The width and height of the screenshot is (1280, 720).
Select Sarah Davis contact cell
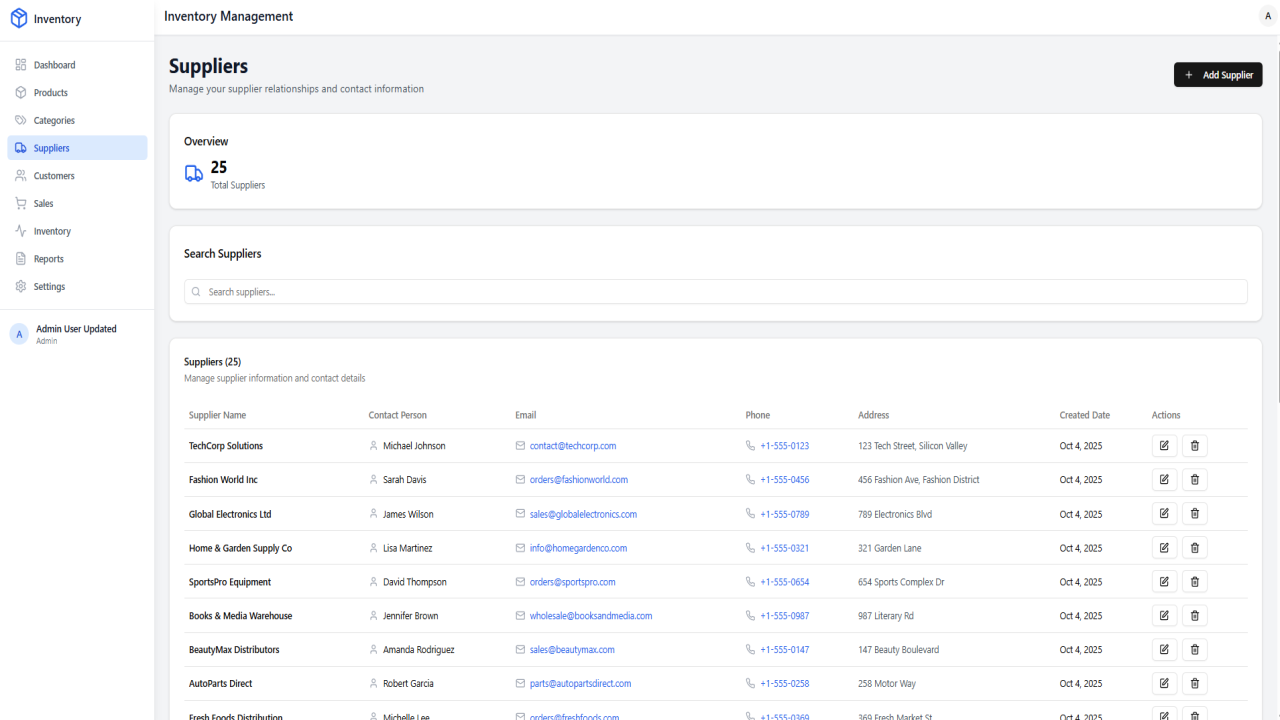[404, 480]
